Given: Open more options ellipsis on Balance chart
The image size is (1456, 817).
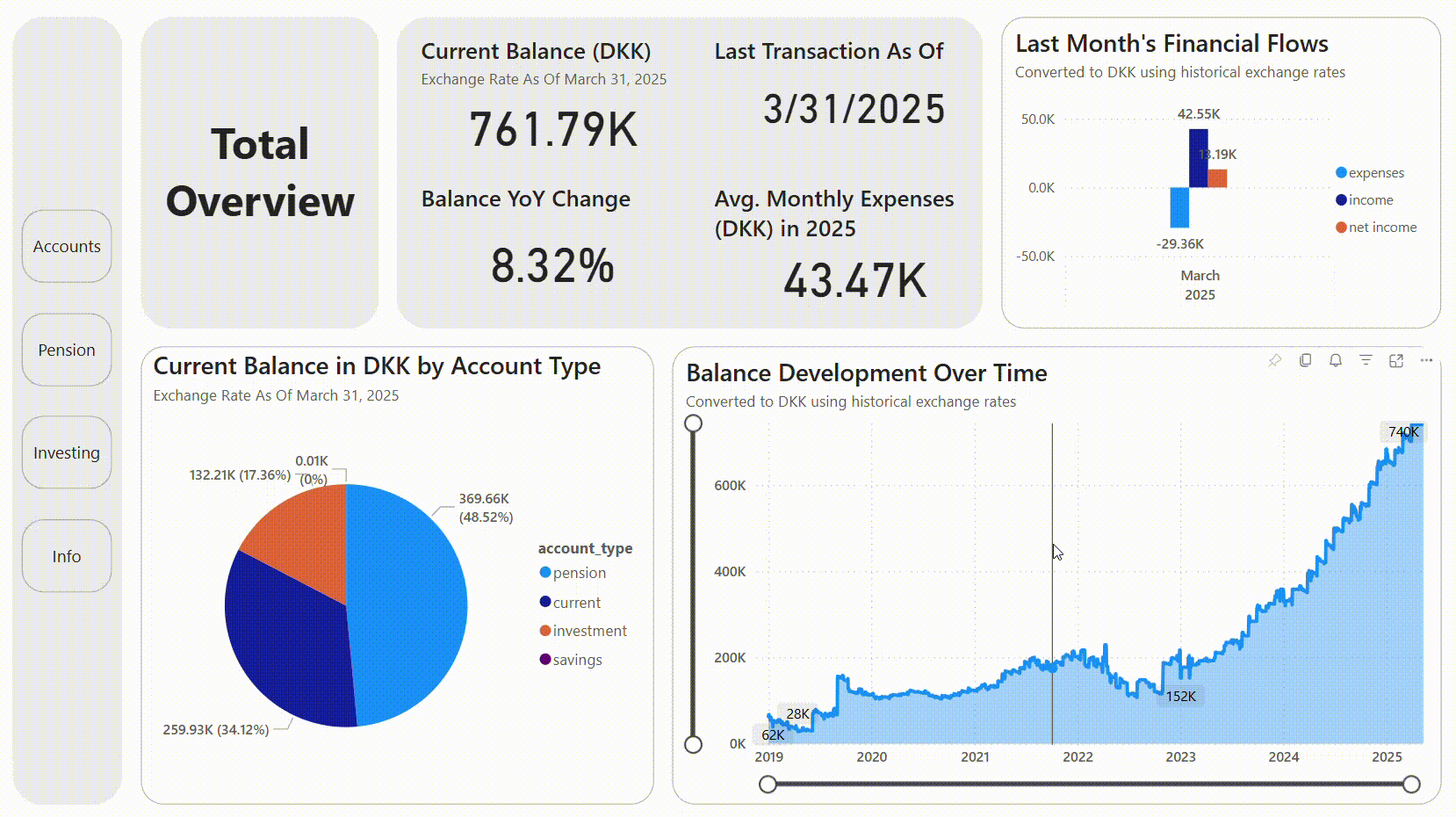Looking at the screenshot, I should point(1426,360).
